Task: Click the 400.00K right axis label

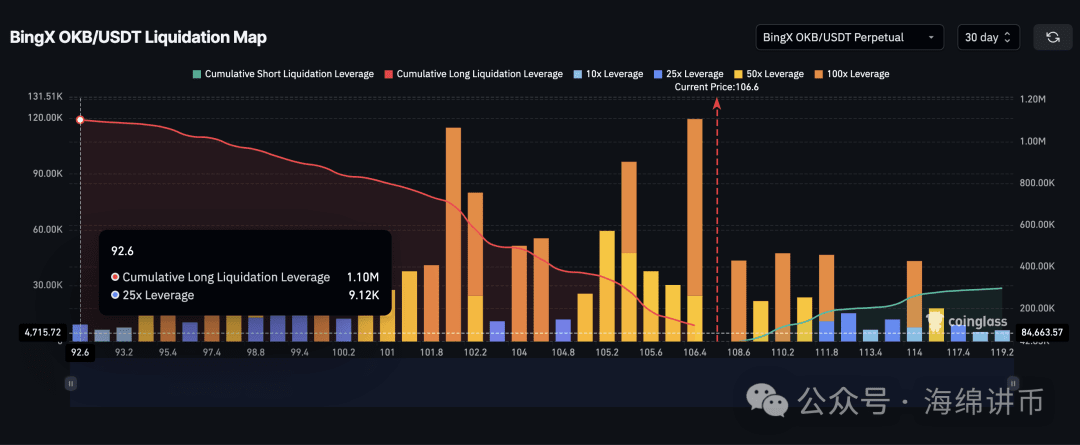Action: 1038,266
